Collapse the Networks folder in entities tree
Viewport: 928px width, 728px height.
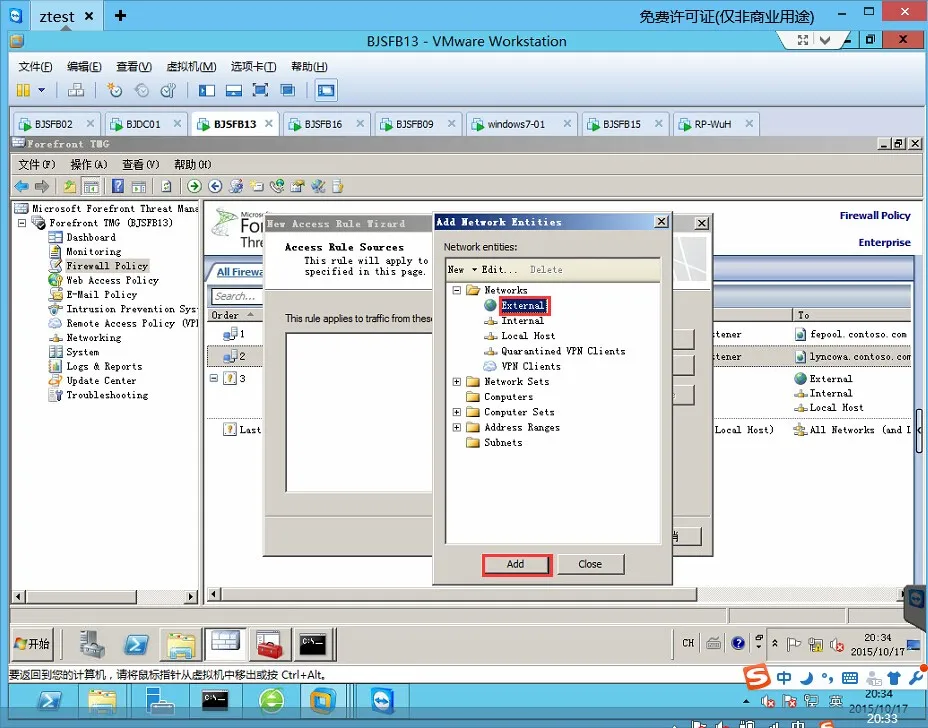pyautogui.click(x=457, y=290)
